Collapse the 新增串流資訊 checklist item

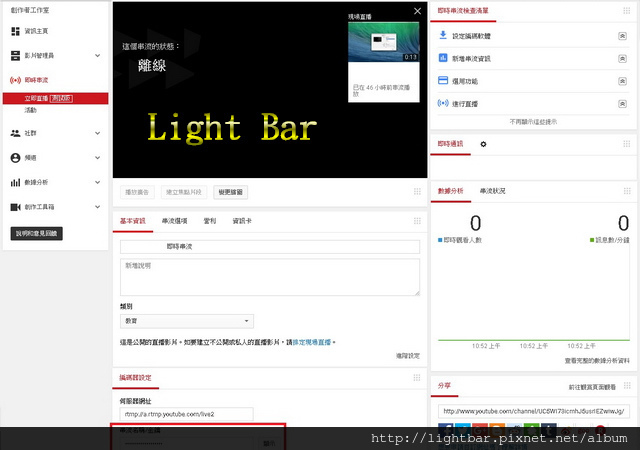[x=622, y=59]
